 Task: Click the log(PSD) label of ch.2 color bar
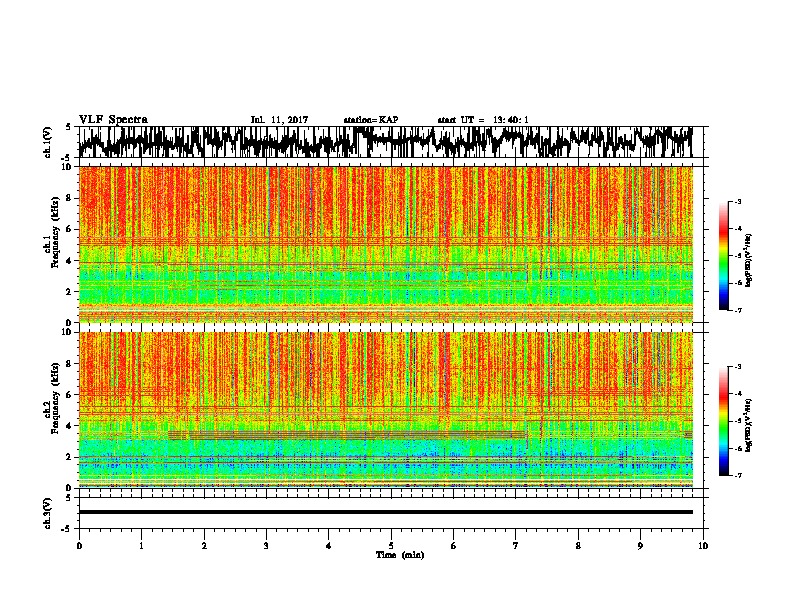tap(749, 425)
